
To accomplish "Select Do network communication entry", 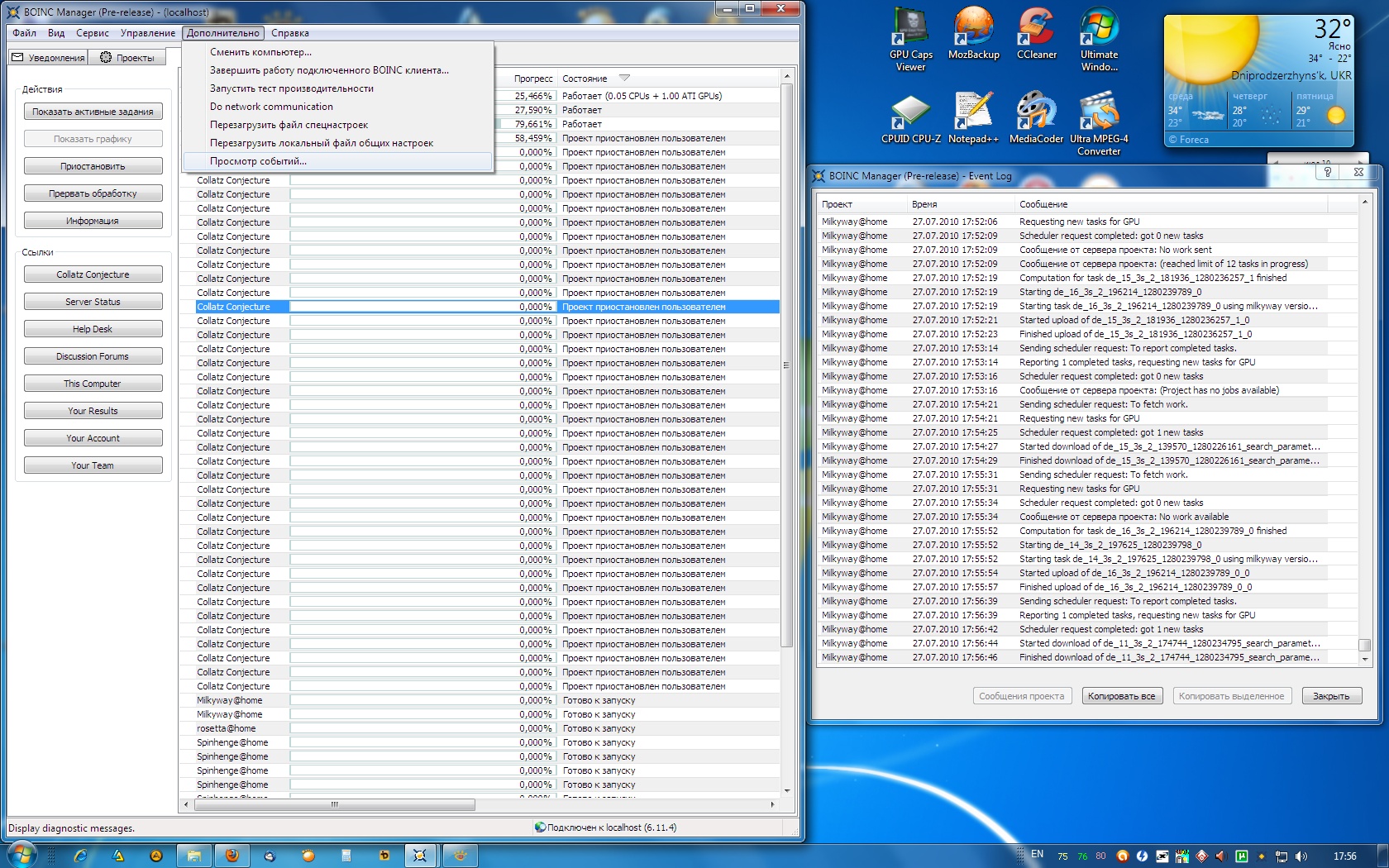I will (338, 107).
